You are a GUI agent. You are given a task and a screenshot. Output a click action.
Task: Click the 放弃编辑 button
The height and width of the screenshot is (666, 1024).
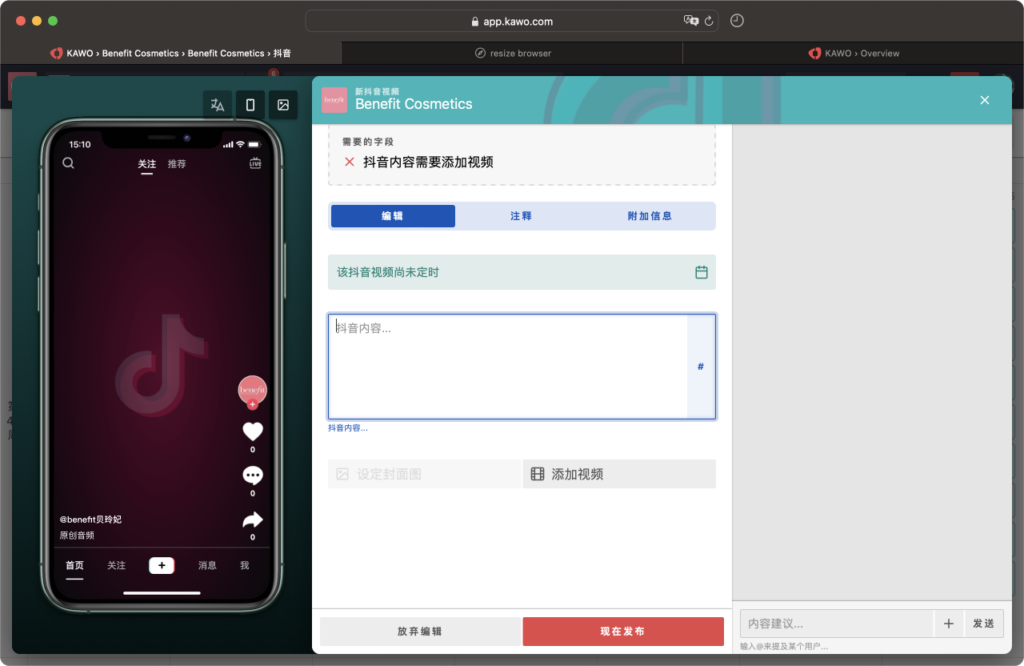(x=420, y=631)
